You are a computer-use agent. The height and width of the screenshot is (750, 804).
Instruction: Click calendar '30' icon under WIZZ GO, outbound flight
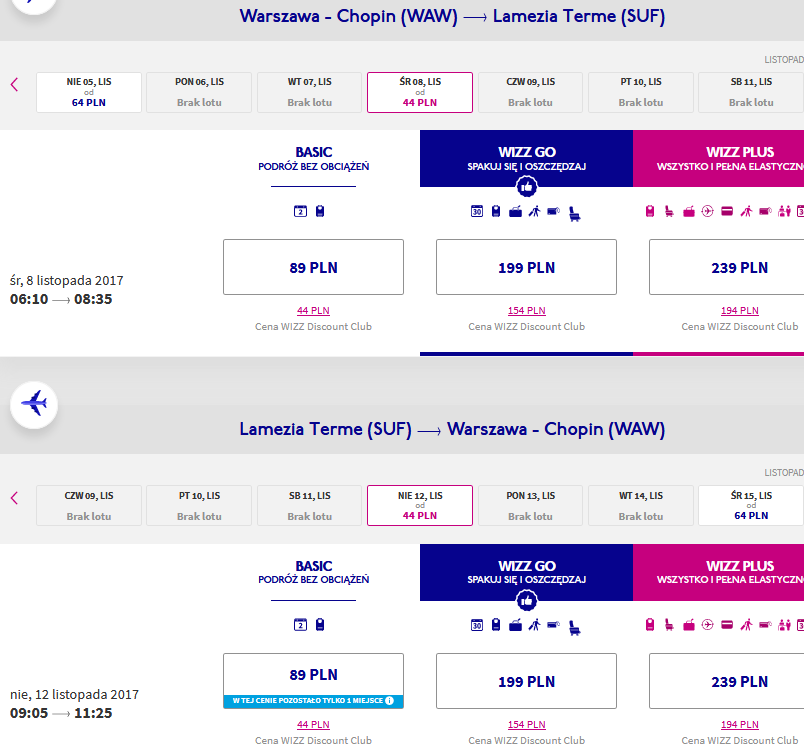[x=477, y=211]
